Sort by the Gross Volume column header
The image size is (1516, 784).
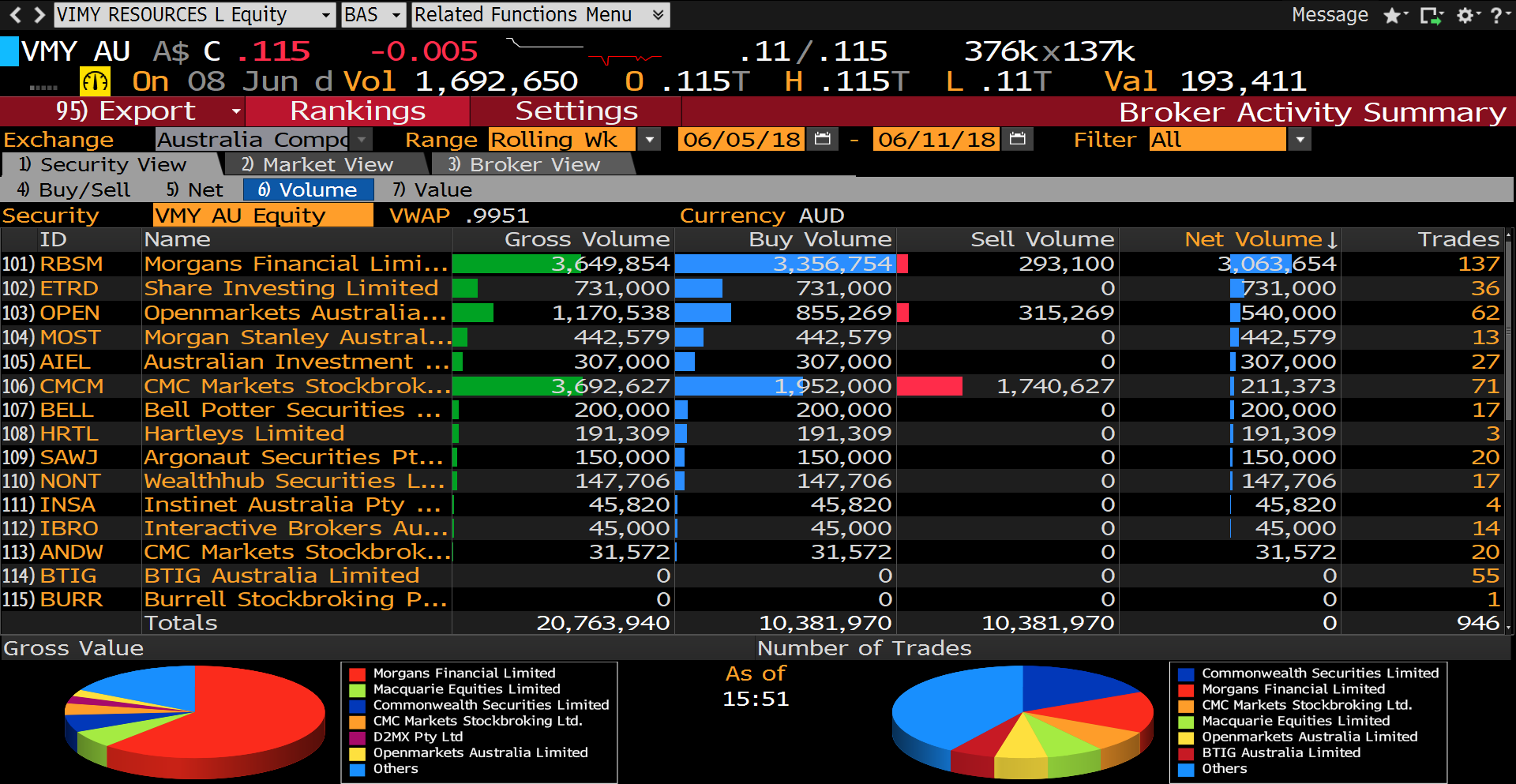click(587, 239)
